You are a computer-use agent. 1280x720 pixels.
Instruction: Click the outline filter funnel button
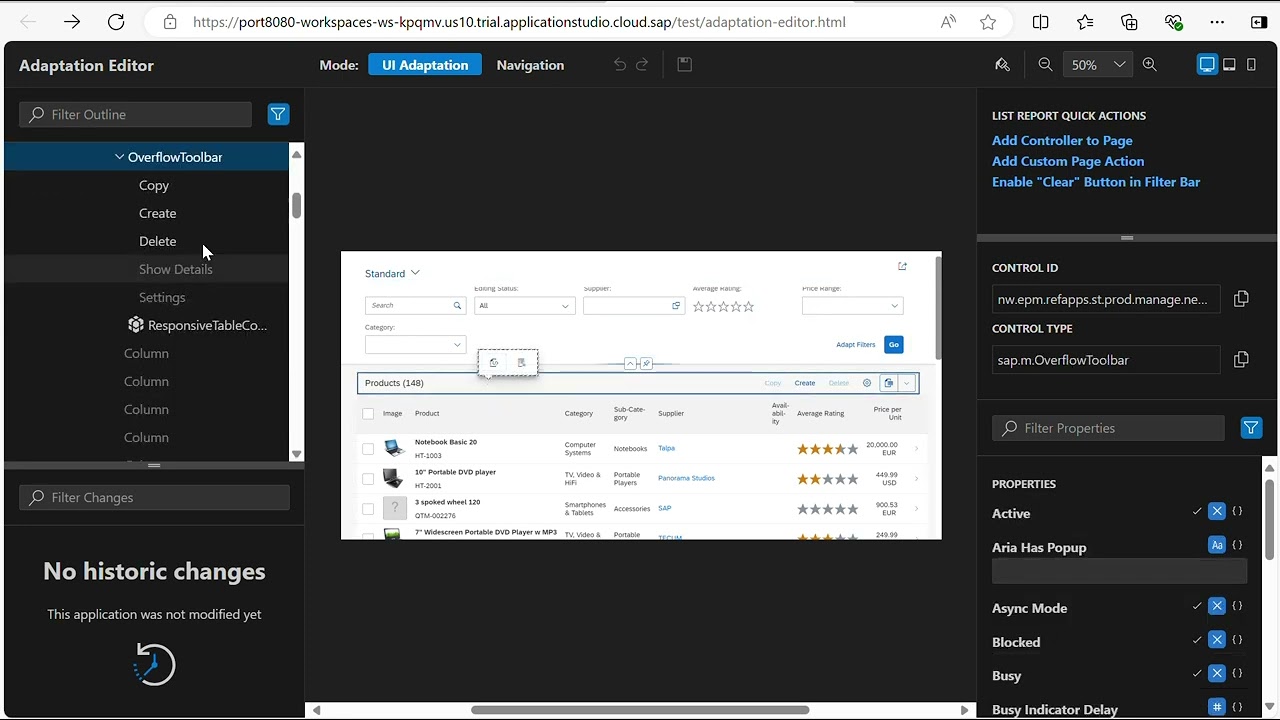pos(278,114)
